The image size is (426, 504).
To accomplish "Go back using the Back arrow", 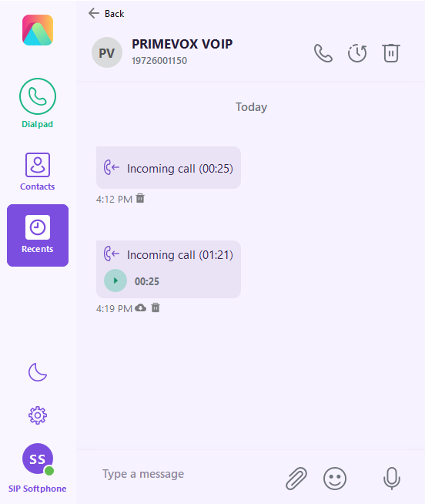I will [x=106, y=13].
